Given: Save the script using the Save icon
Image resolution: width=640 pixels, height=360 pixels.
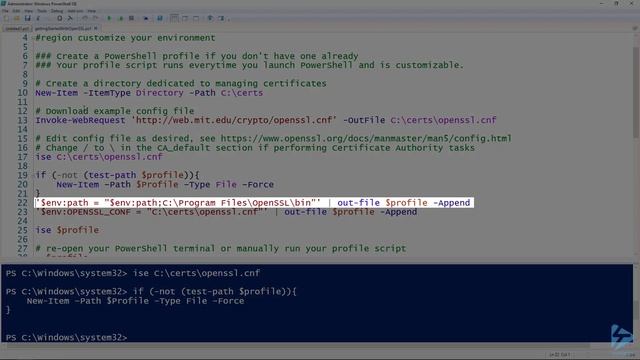Looking at the screenshot, I should coord(27,18).
